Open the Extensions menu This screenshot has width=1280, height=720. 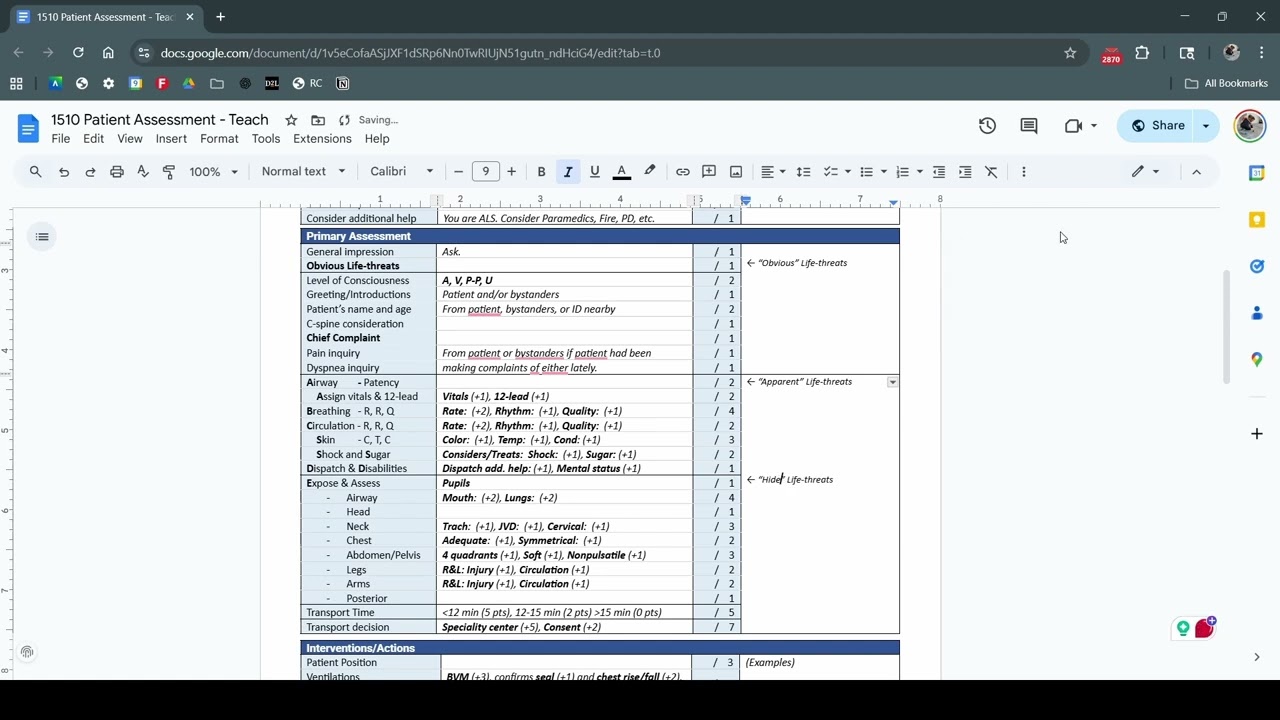(x=322, y=139)
